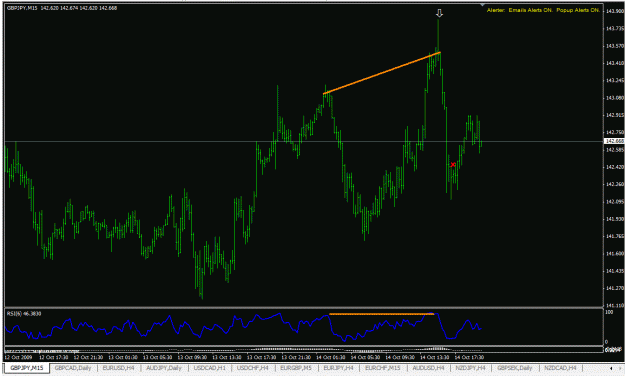Switch to the GBPCAD,Daily chart tab
625x376 pixels.
click(x=73, y=368)
